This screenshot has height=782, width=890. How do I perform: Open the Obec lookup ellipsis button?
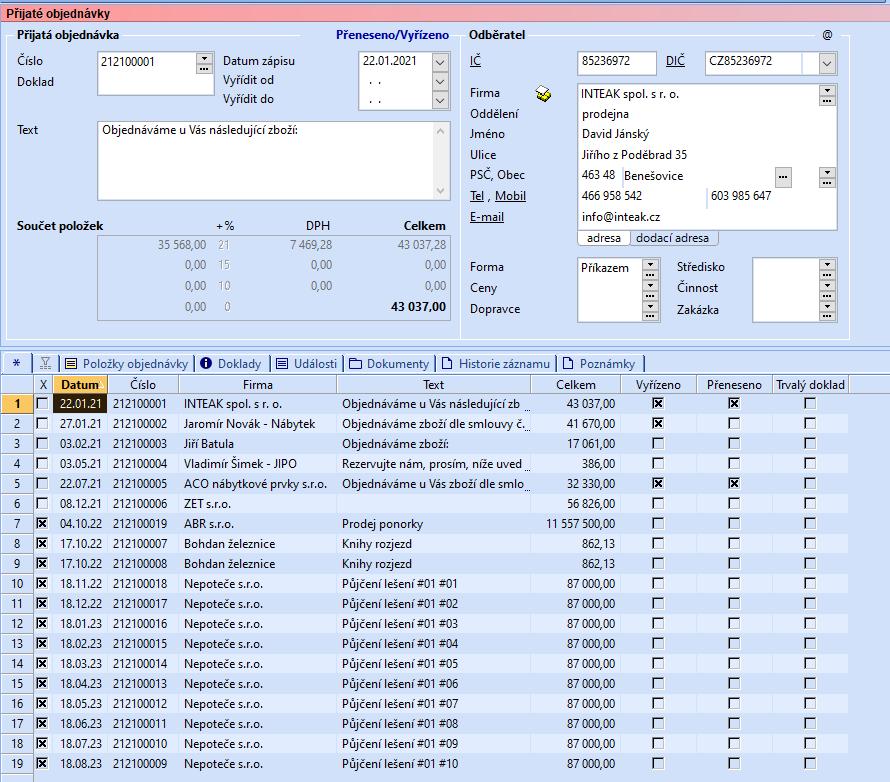tap(783, 177)
